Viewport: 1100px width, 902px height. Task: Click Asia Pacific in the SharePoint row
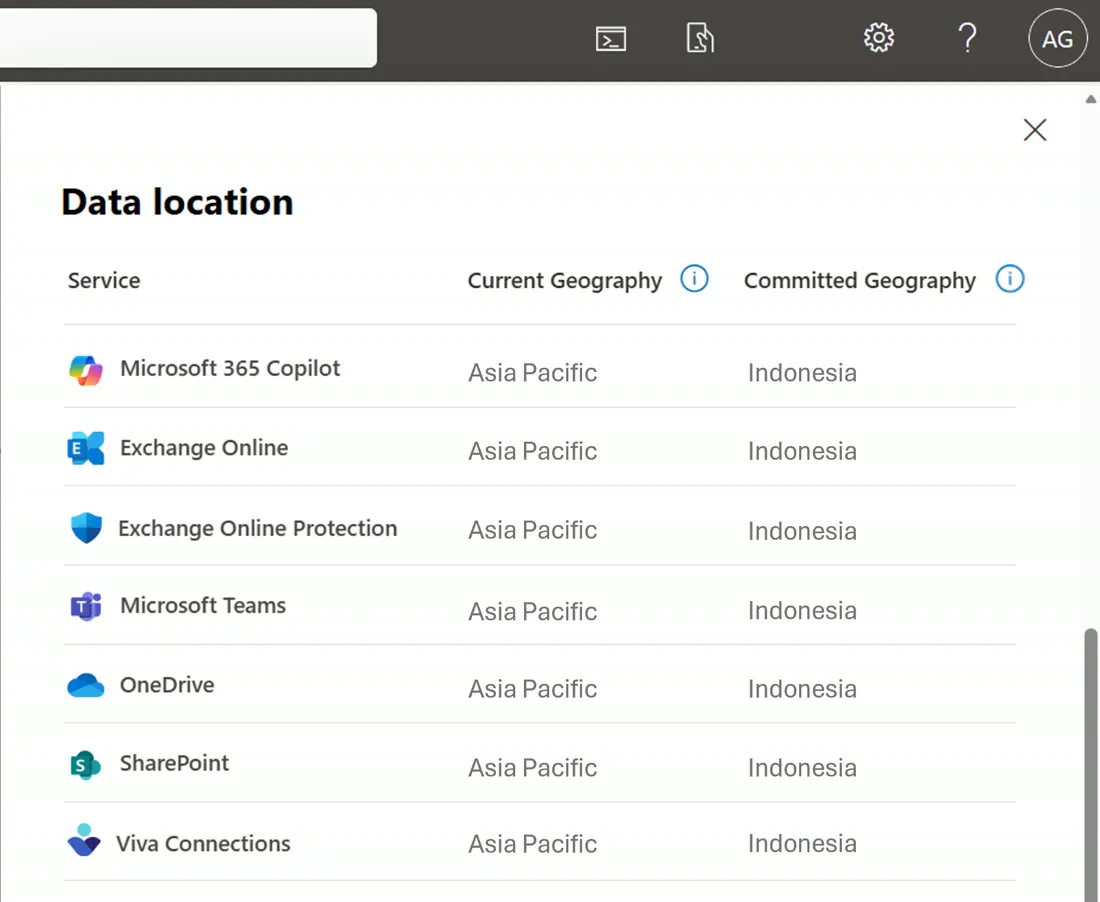[x=532, y=768]
